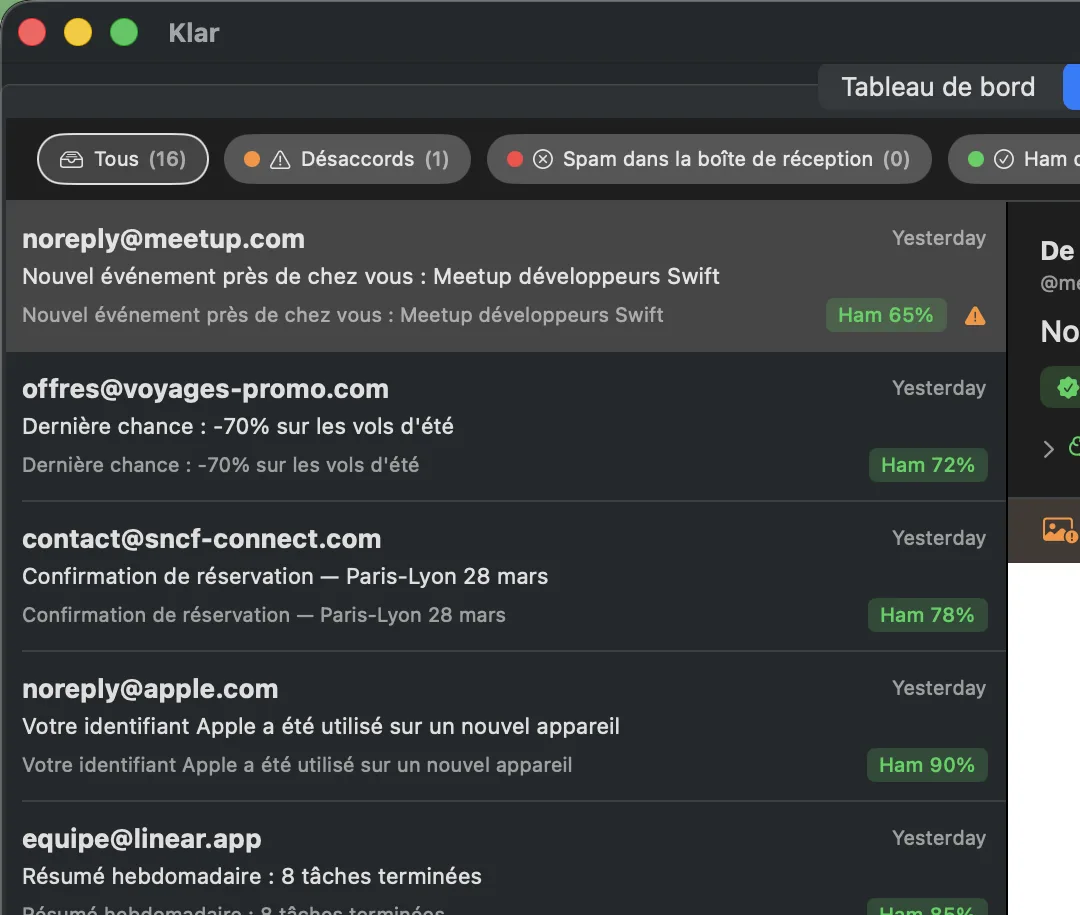Click the blocked images icon in detail pane
This screenshot has height=915, width=1080.
click(x=1059, y=530)
